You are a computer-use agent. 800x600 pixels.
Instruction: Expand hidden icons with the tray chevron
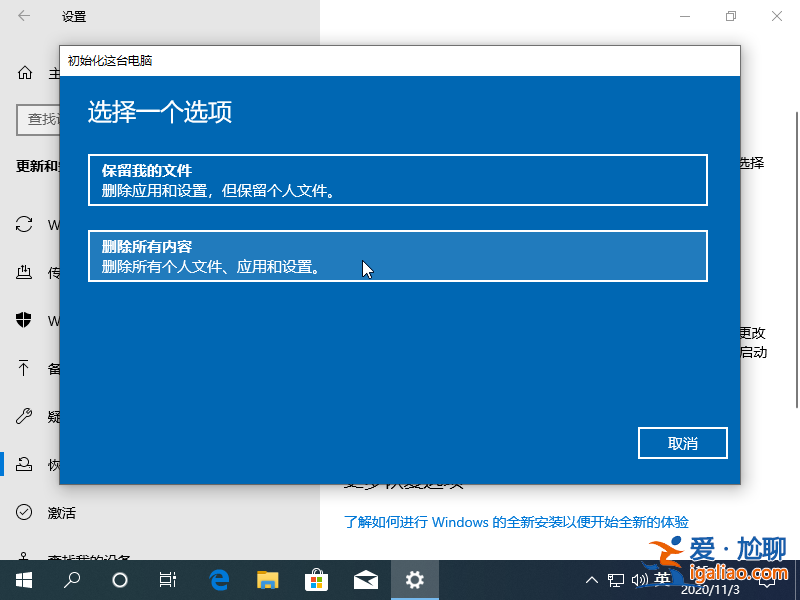[592, 579]
